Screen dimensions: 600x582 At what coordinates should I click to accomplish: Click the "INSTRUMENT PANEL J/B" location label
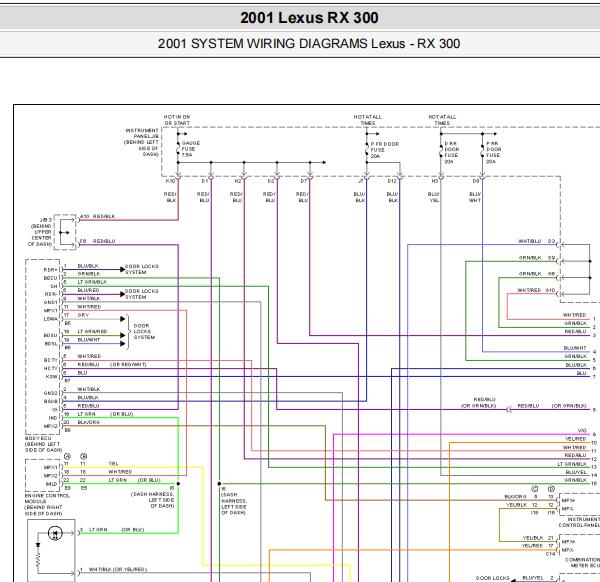[141, 142]
